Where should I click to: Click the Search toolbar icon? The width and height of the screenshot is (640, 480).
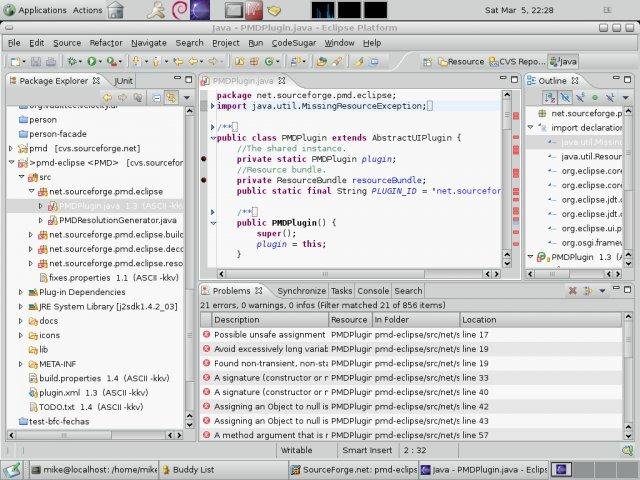(337, 62)
